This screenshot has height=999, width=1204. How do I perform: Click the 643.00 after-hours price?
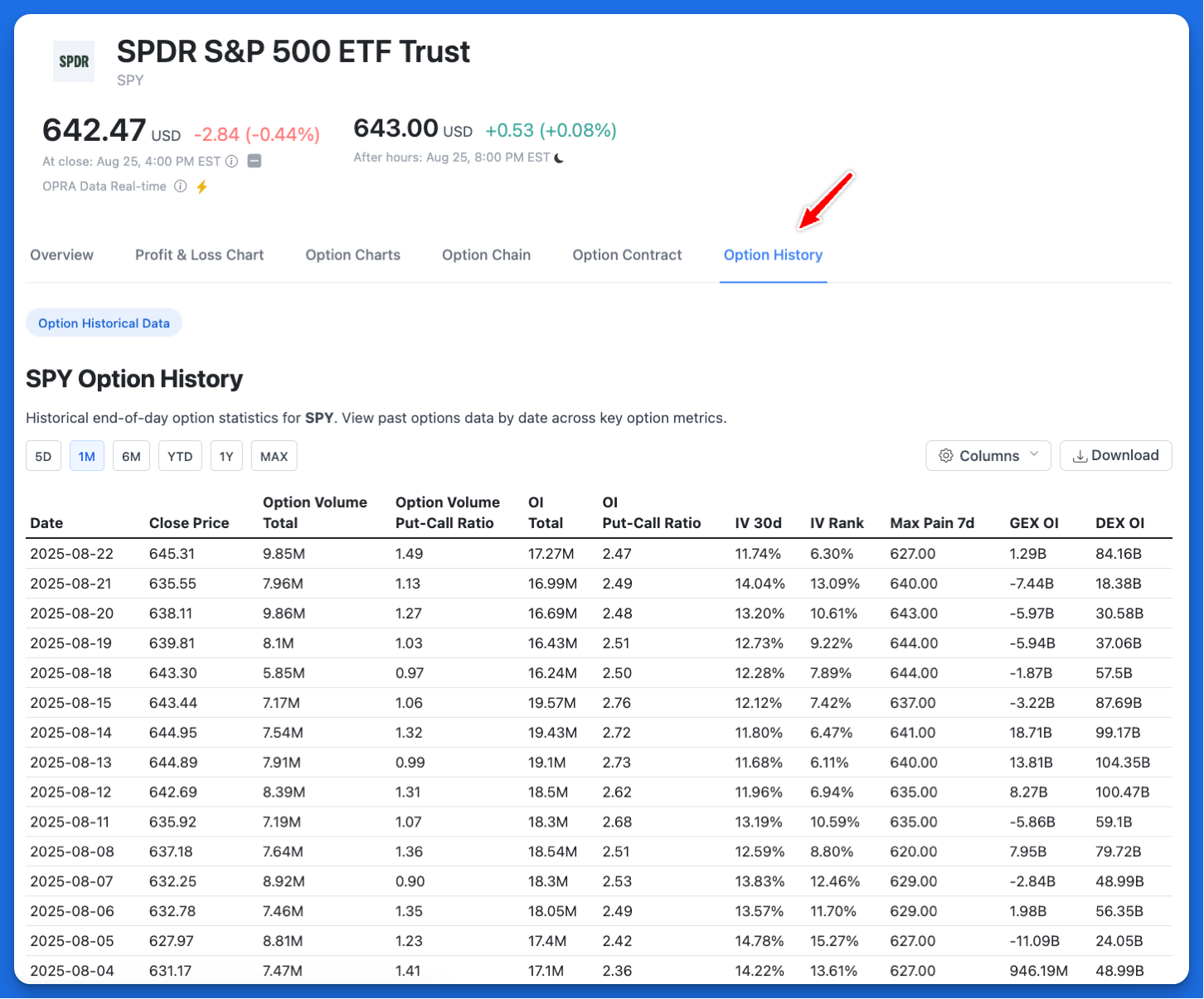[x=396, y=129]
